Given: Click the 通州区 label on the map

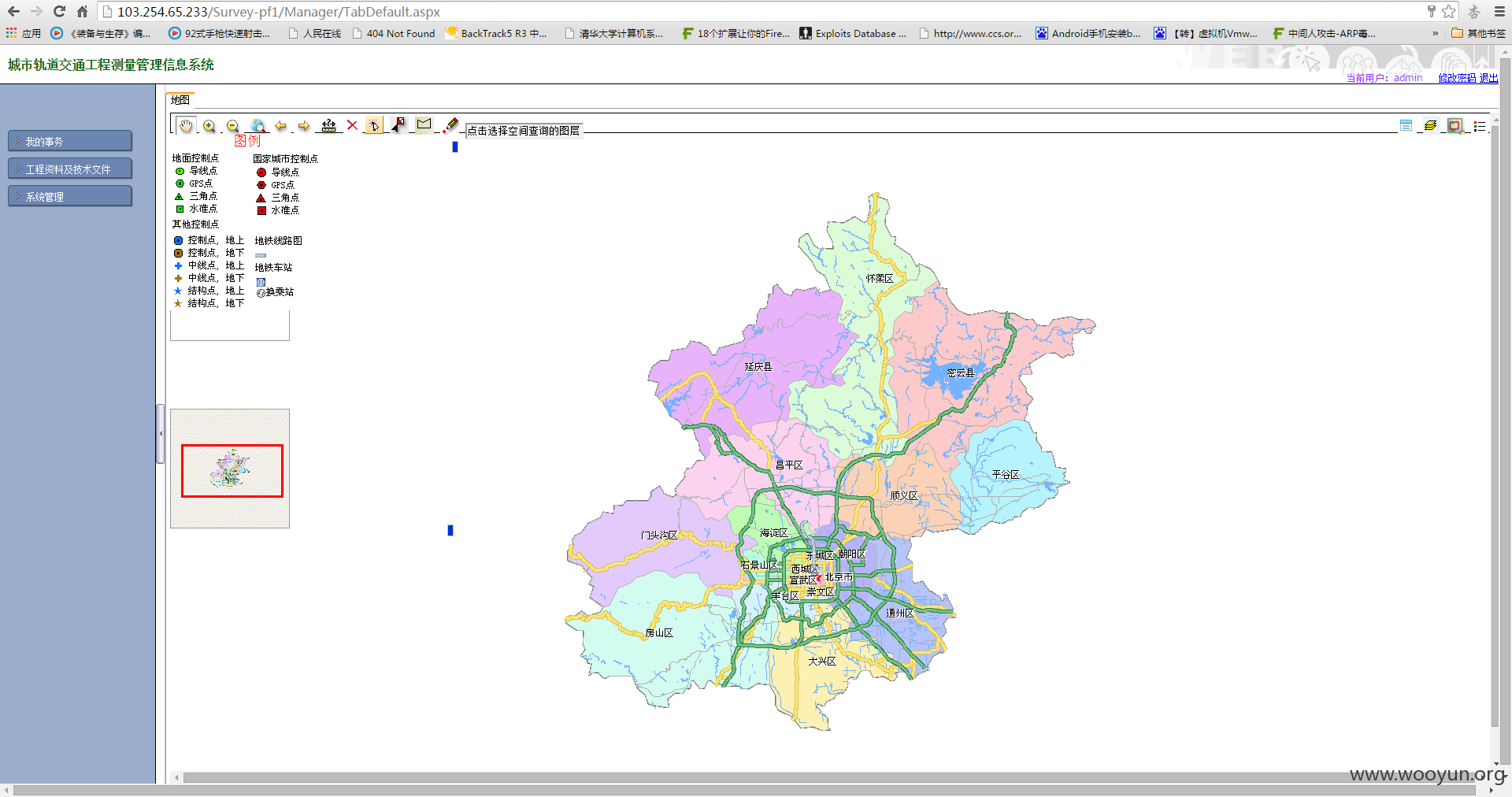Looking at the screenshot, I should (x=900, y=614).
